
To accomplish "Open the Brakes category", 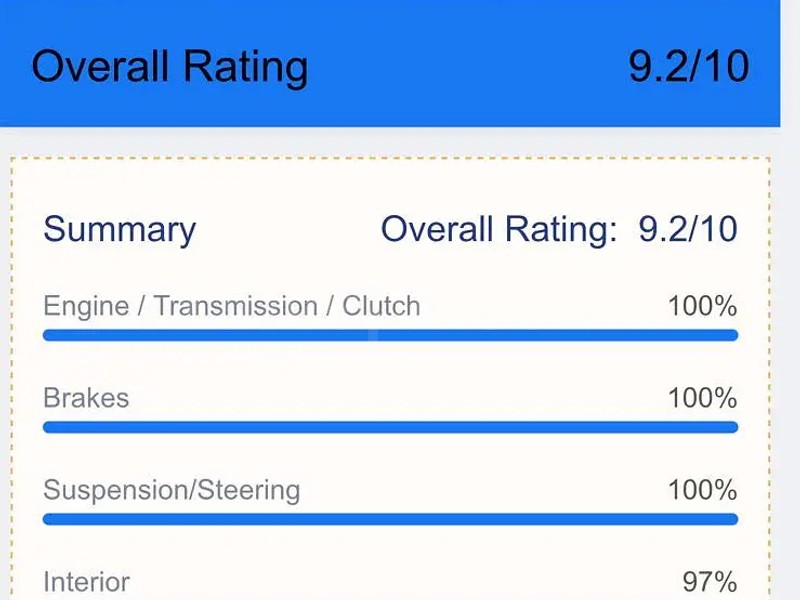I will click(x=86, y=398).
